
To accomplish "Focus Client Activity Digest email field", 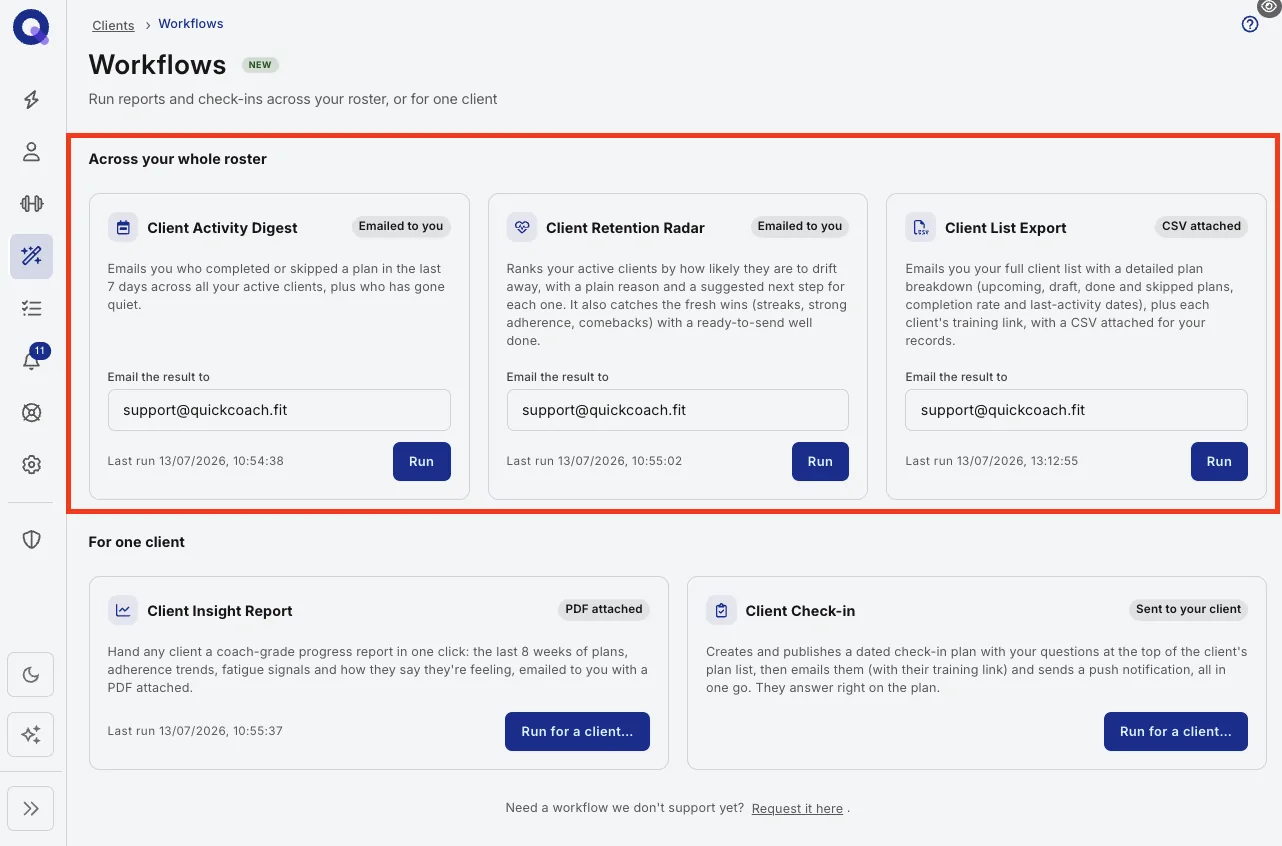I will click(279, 410).
